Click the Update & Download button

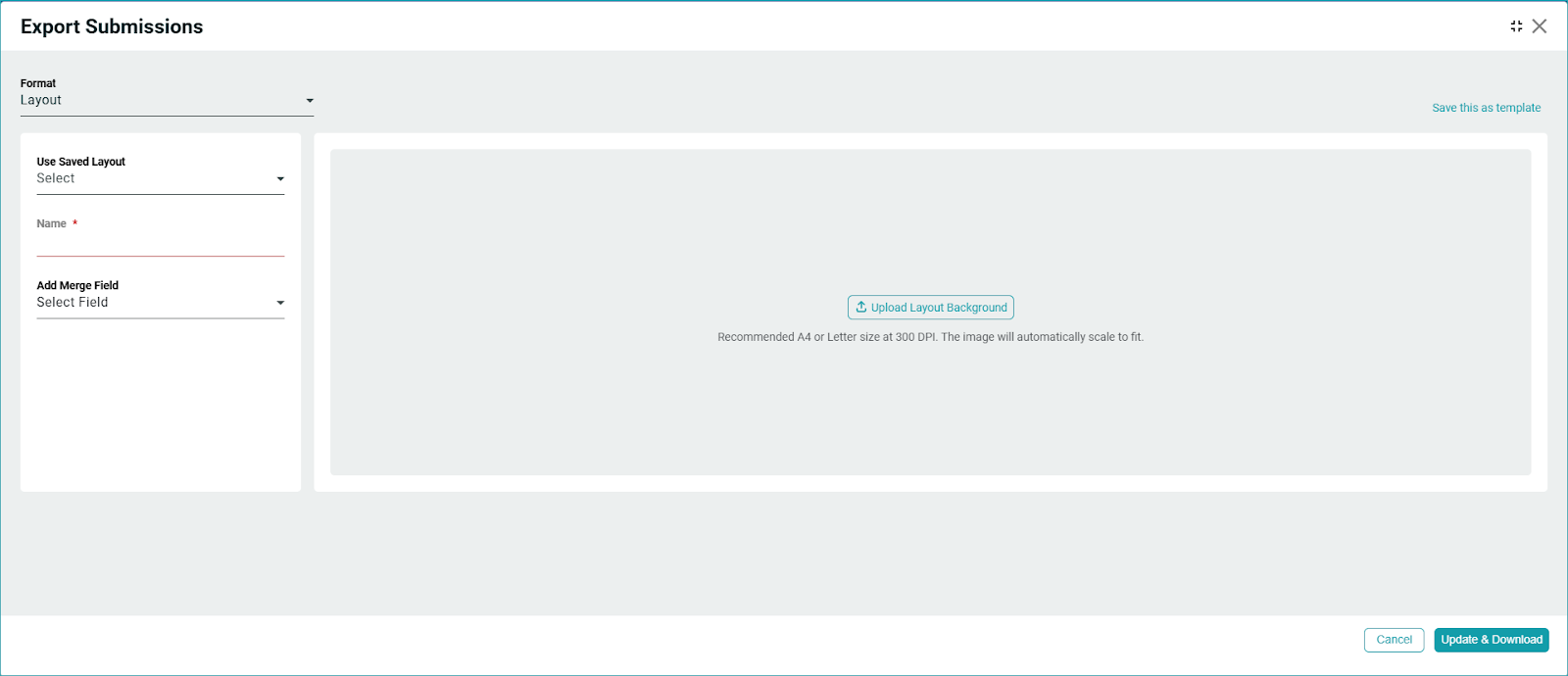pos(1491,640)
